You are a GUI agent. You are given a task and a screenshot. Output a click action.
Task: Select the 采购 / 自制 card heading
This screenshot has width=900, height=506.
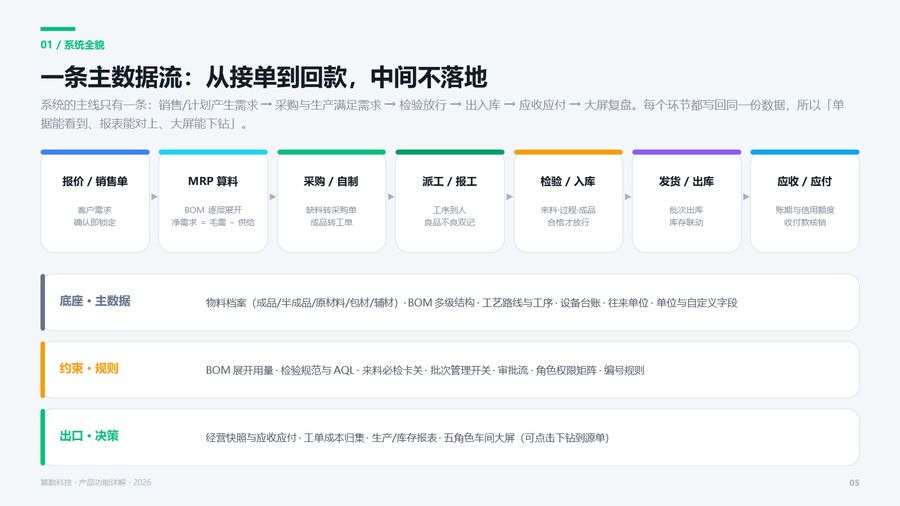point(331,181)
